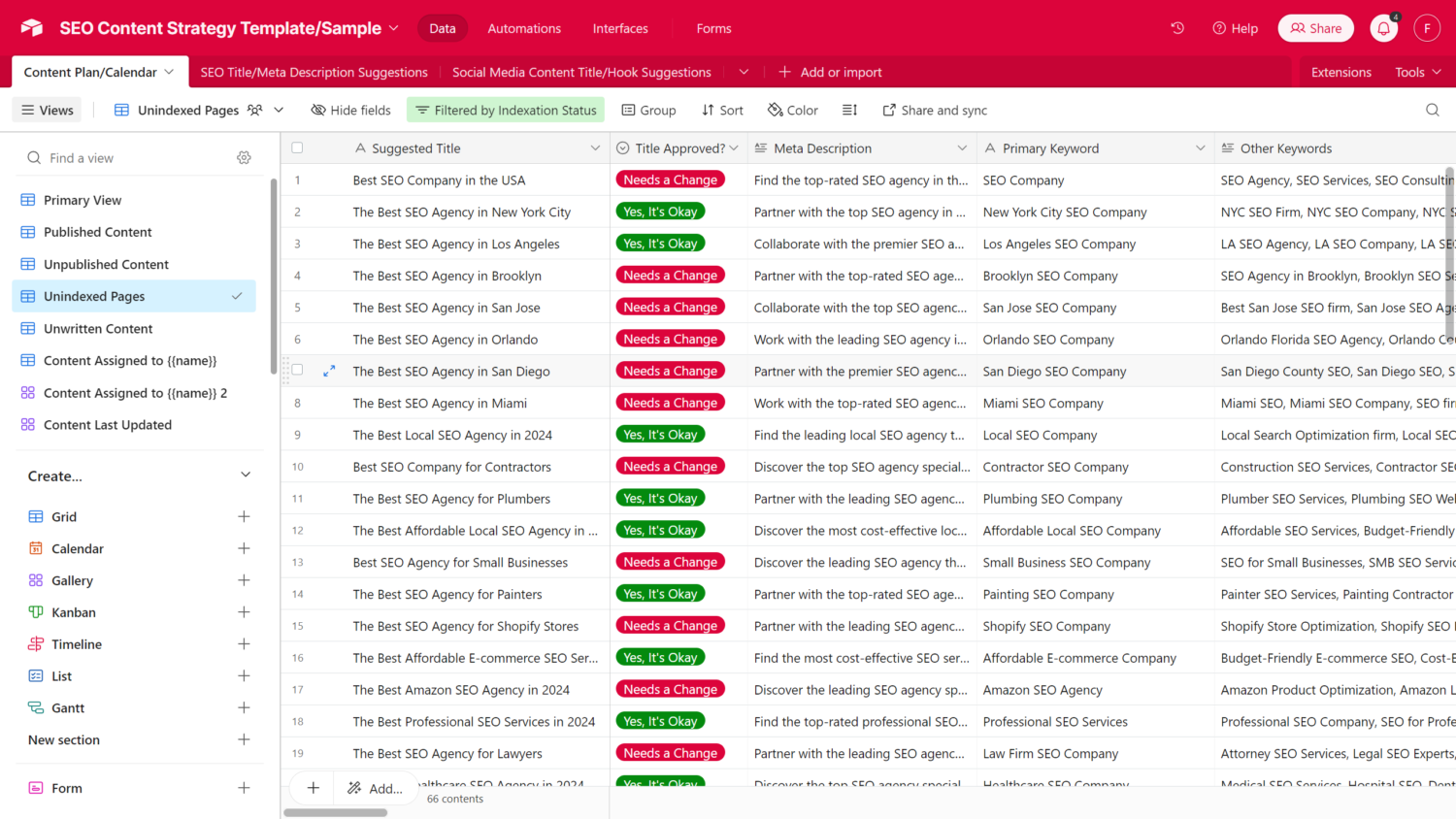Open the notifications bell
The height and width of the screenshot is (819, 1456).
coord(1383,28)
